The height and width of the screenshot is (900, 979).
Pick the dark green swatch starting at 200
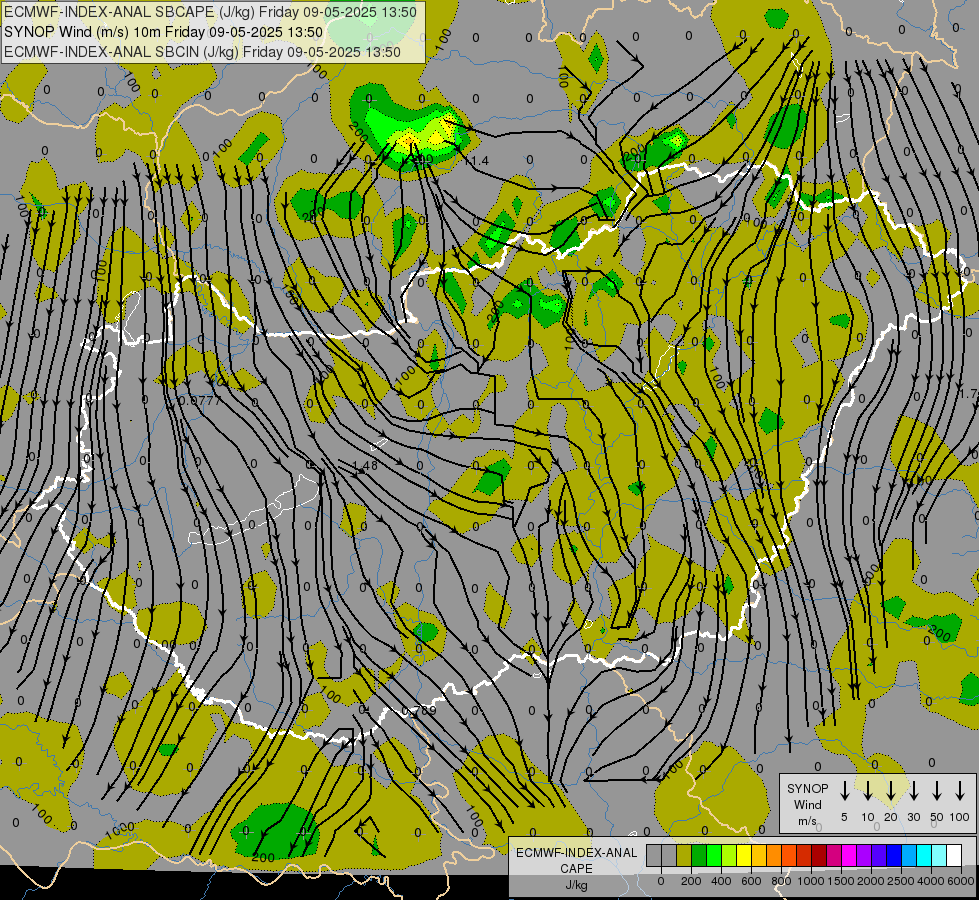(699, 855)
